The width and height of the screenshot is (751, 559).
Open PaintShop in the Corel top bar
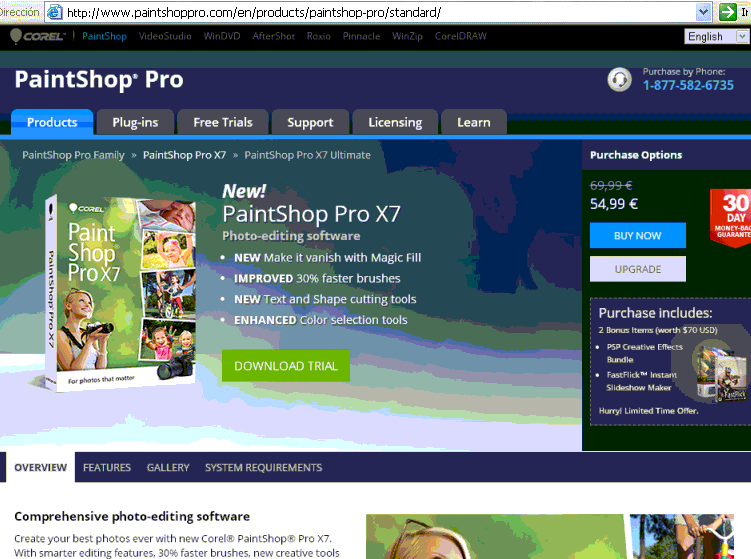tap(104, 36)
